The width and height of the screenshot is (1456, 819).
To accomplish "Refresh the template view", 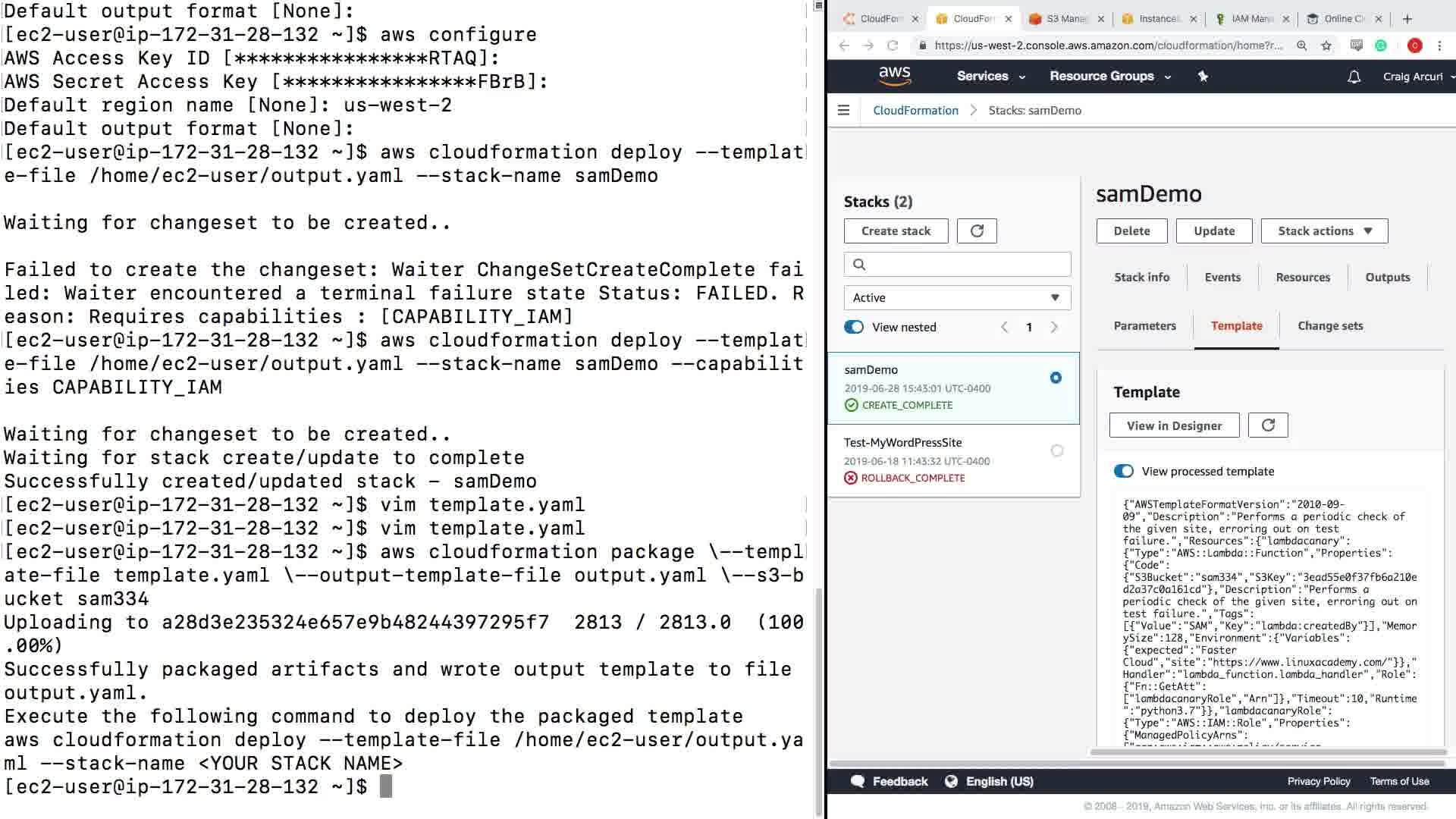I will click(1268, 425).
